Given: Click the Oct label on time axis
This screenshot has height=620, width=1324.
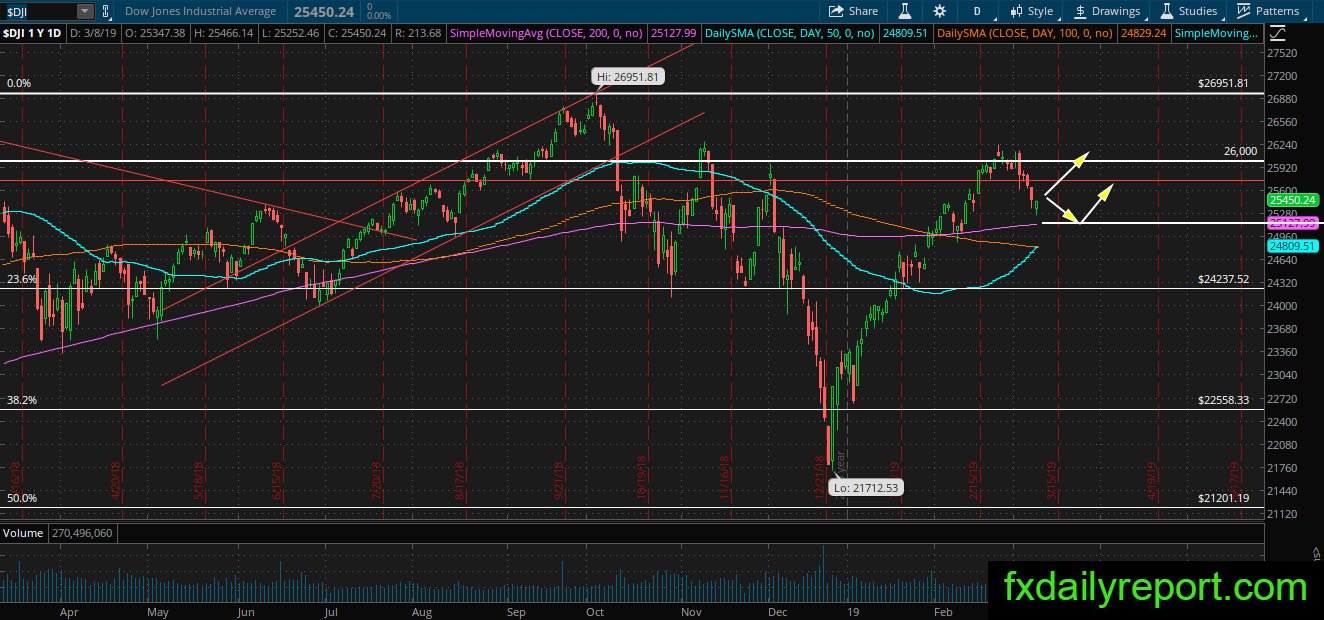Looking at the screenshot, I should coord(595,610).
